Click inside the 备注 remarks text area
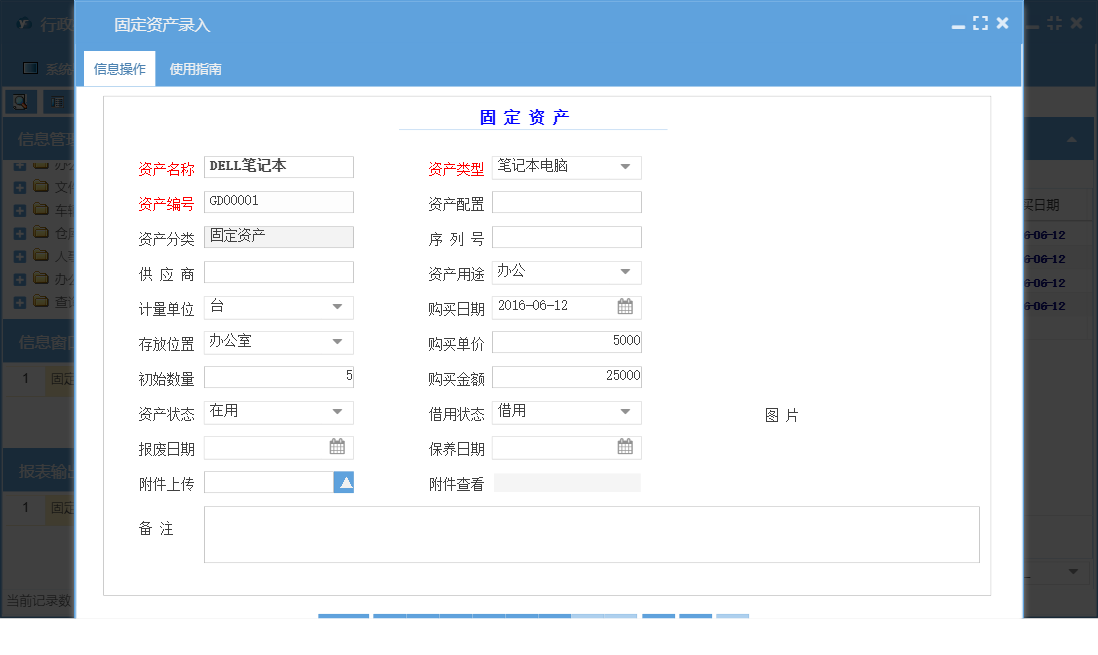The width and height of the screenshot is (1098, 655). click(x=590, y=533)
